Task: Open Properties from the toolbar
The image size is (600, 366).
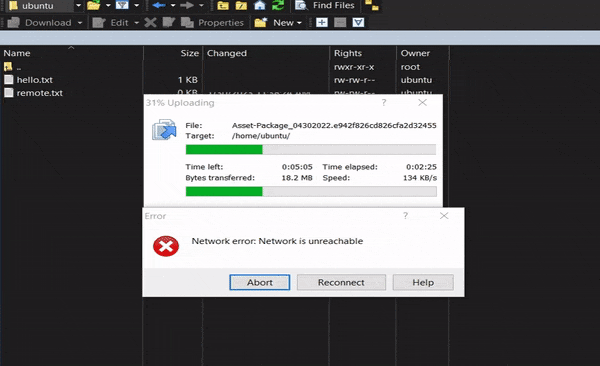Action: click(212, 23)
